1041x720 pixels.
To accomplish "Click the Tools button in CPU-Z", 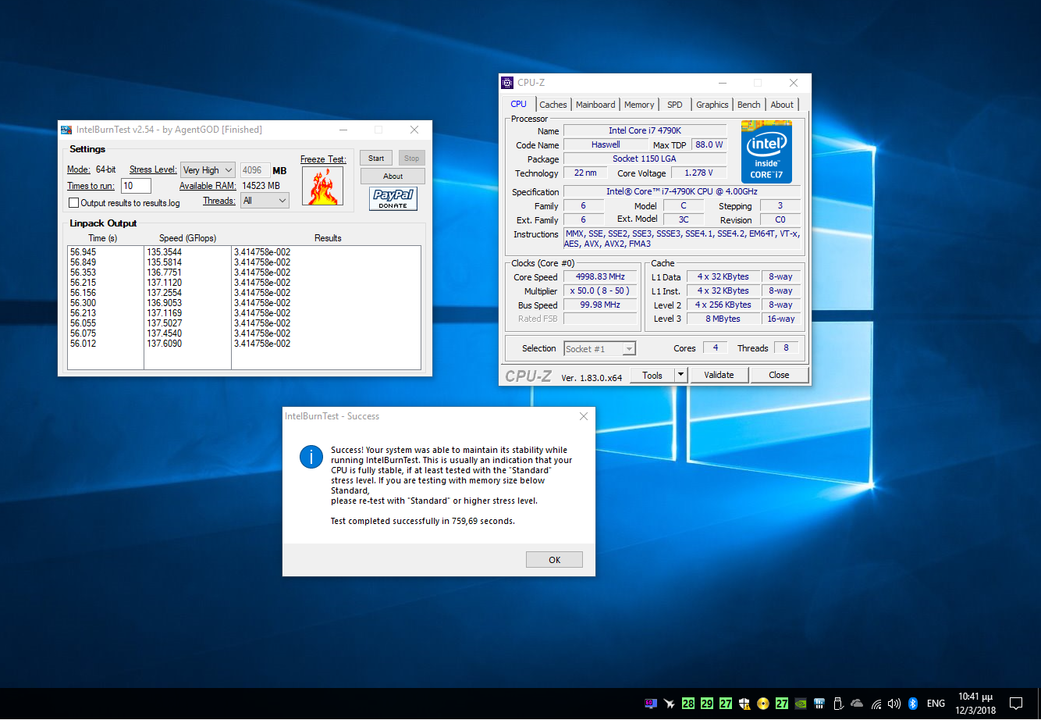I will point(652,375).
